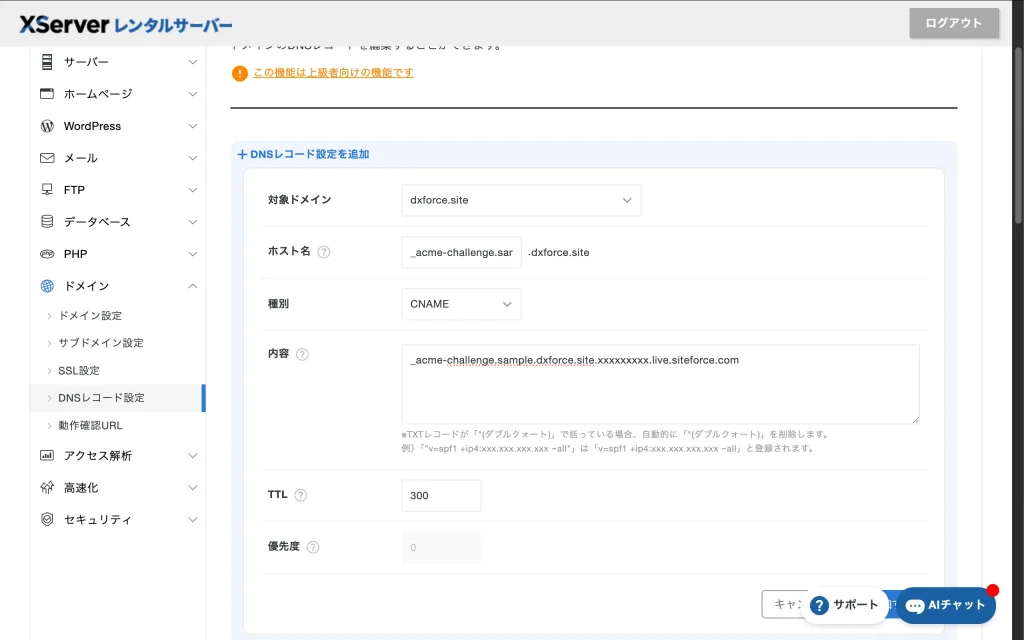Click the AIチャット button
The width and height of the screenshot is (1024, 640).
coord(946,605)
